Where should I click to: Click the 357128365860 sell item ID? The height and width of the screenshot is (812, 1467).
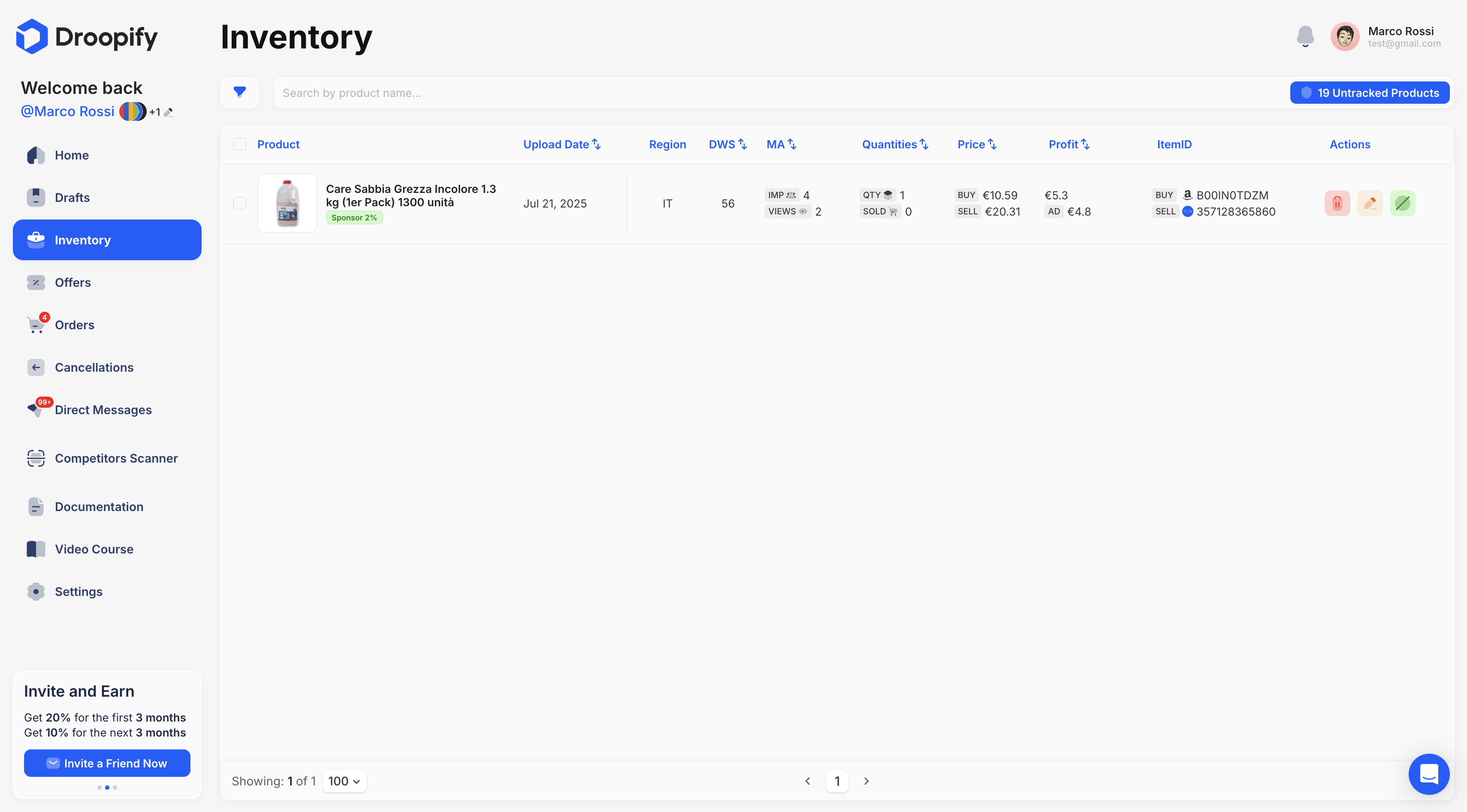coord(1236,212)
